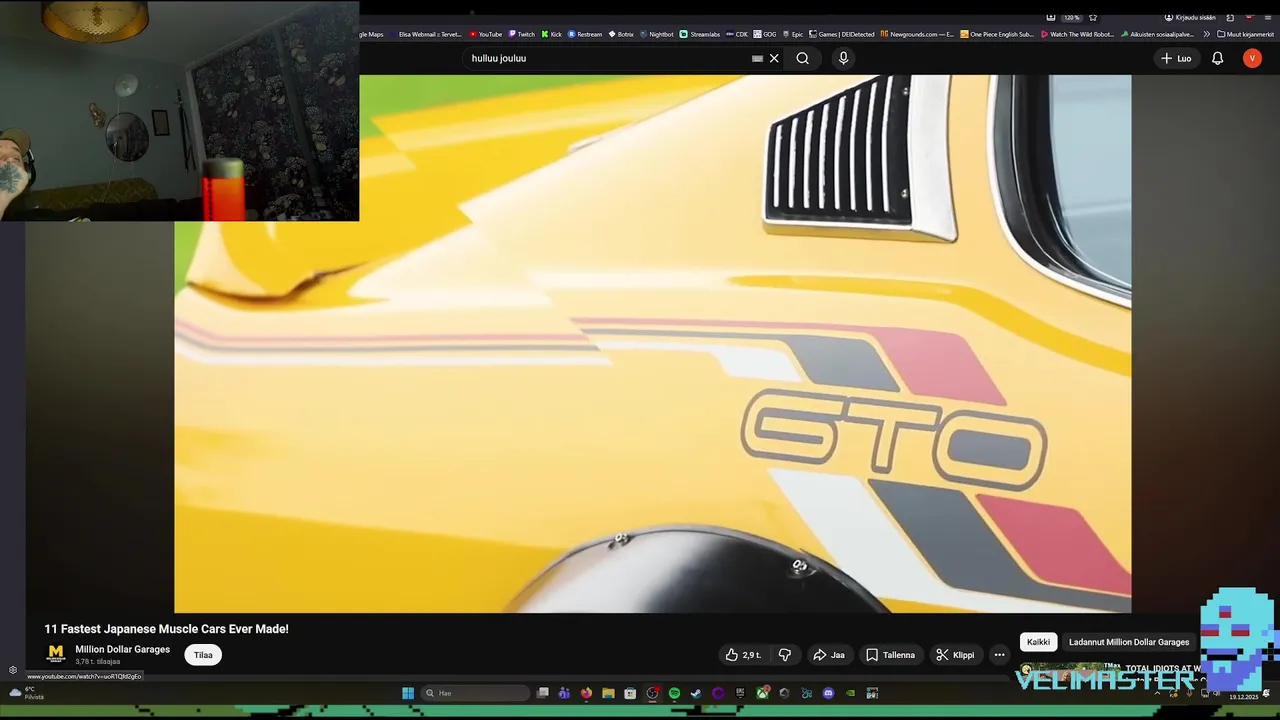Open Xbox app from taskbar
The height and width of the screenshot is (720, 1280).
(x=763, y=693)
